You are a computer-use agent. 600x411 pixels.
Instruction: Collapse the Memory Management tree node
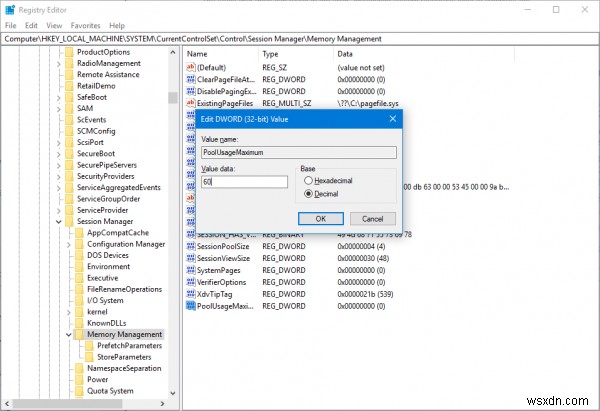pyautogui.click(x=68, y=334)
